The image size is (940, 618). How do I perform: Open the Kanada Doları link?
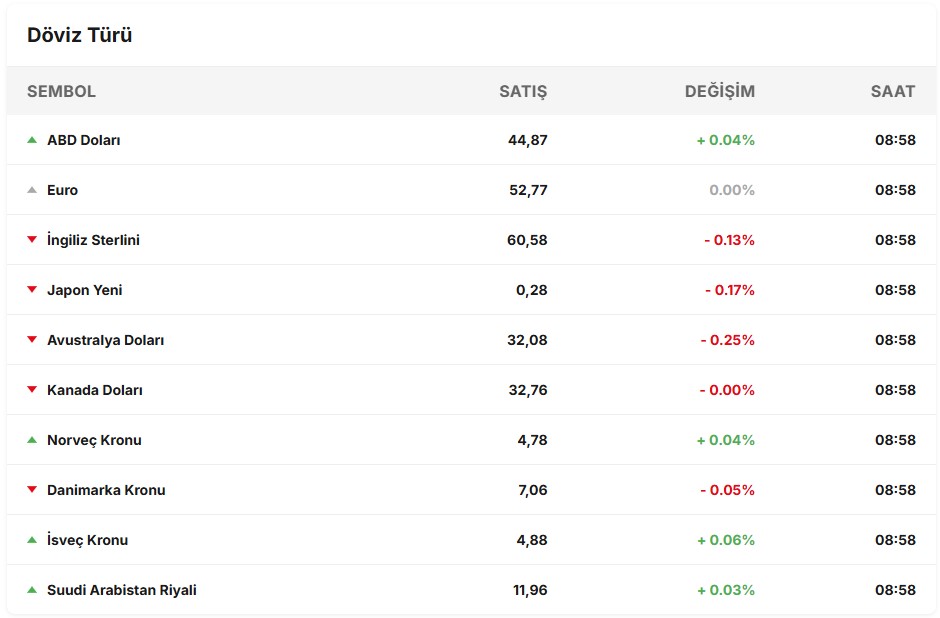tap(95, 390)
